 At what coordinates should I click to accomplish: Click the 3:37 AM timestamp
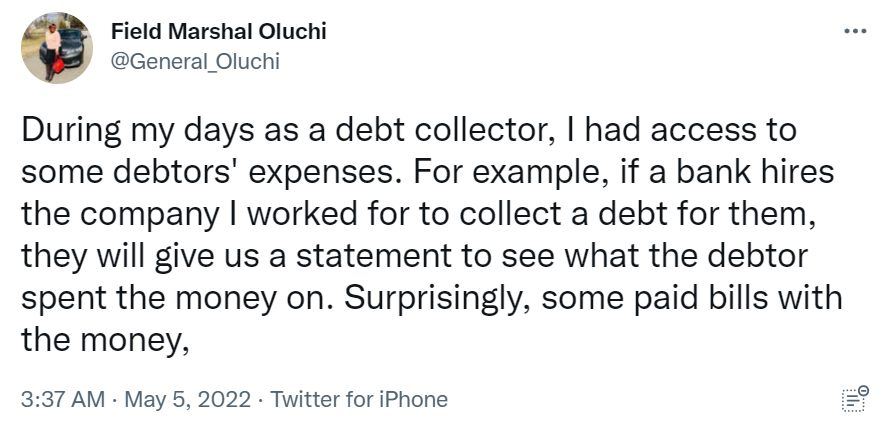[x=62, y=399]
